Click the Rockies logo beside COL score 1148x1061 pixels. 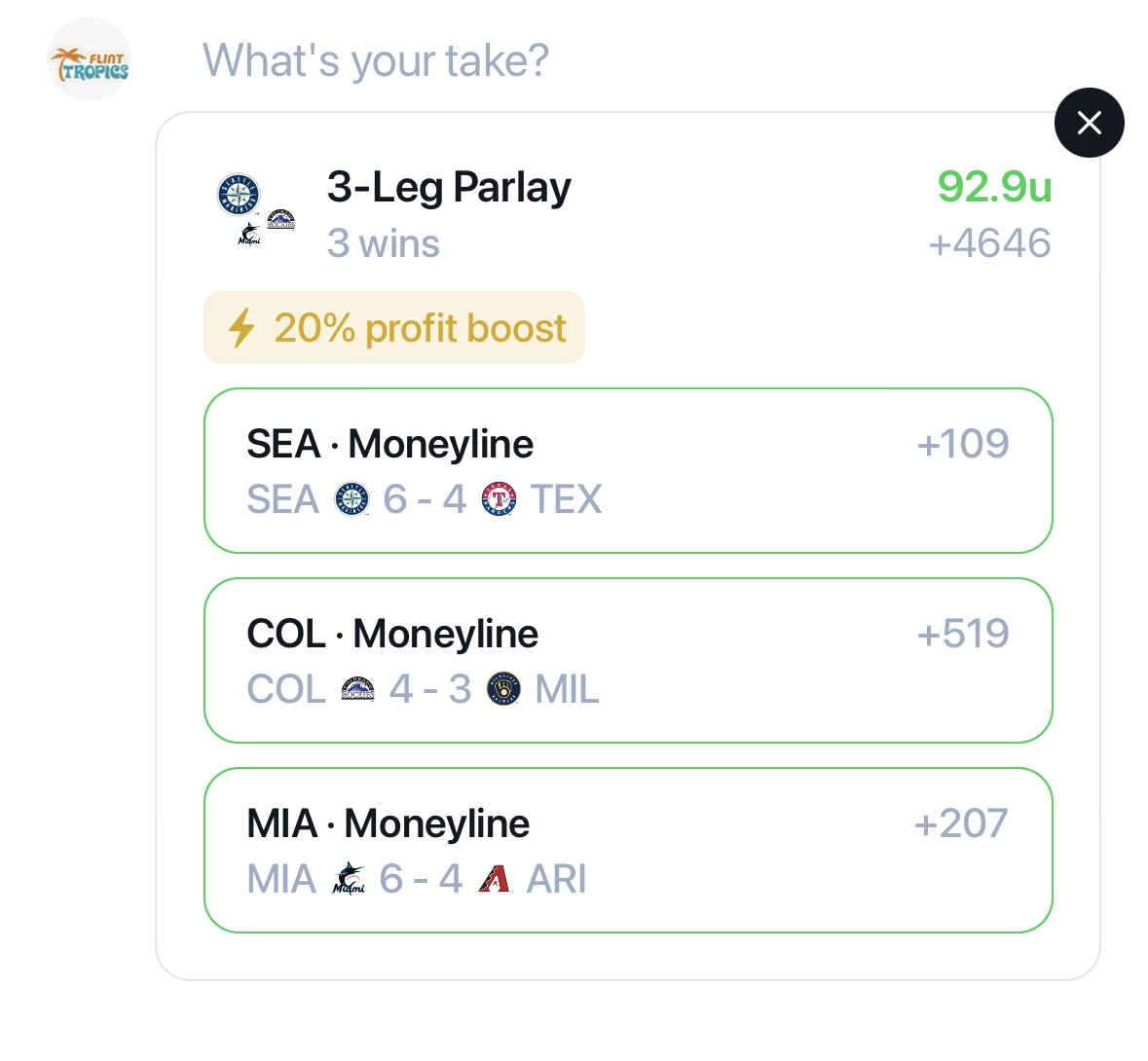(357, 689)
